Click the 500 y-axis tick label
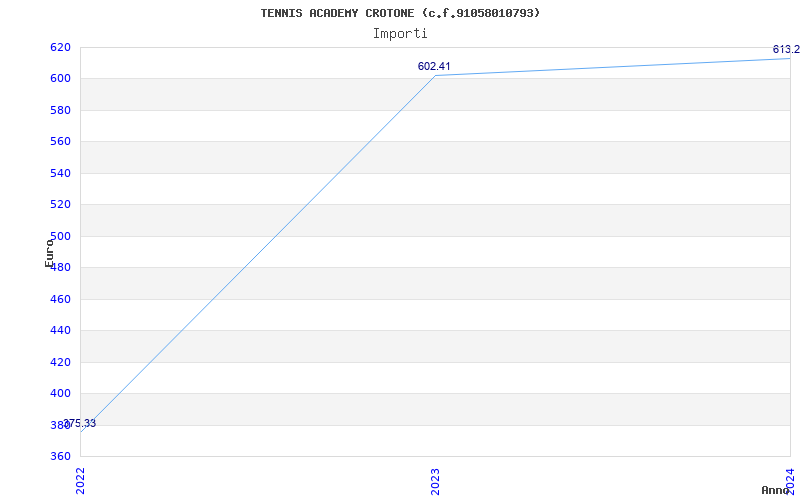800x500 pixels. pos(60,236)
